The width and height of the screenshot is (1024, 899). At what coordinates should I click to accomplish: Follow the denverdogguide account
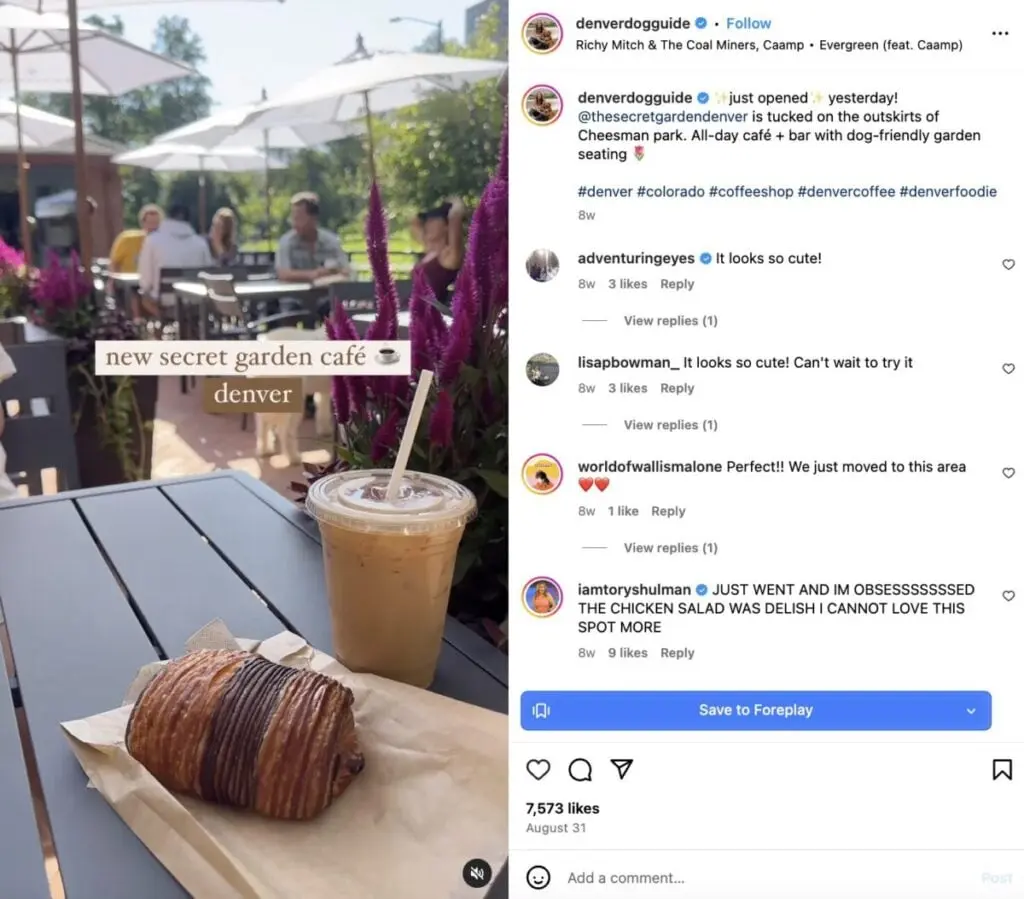748,24
